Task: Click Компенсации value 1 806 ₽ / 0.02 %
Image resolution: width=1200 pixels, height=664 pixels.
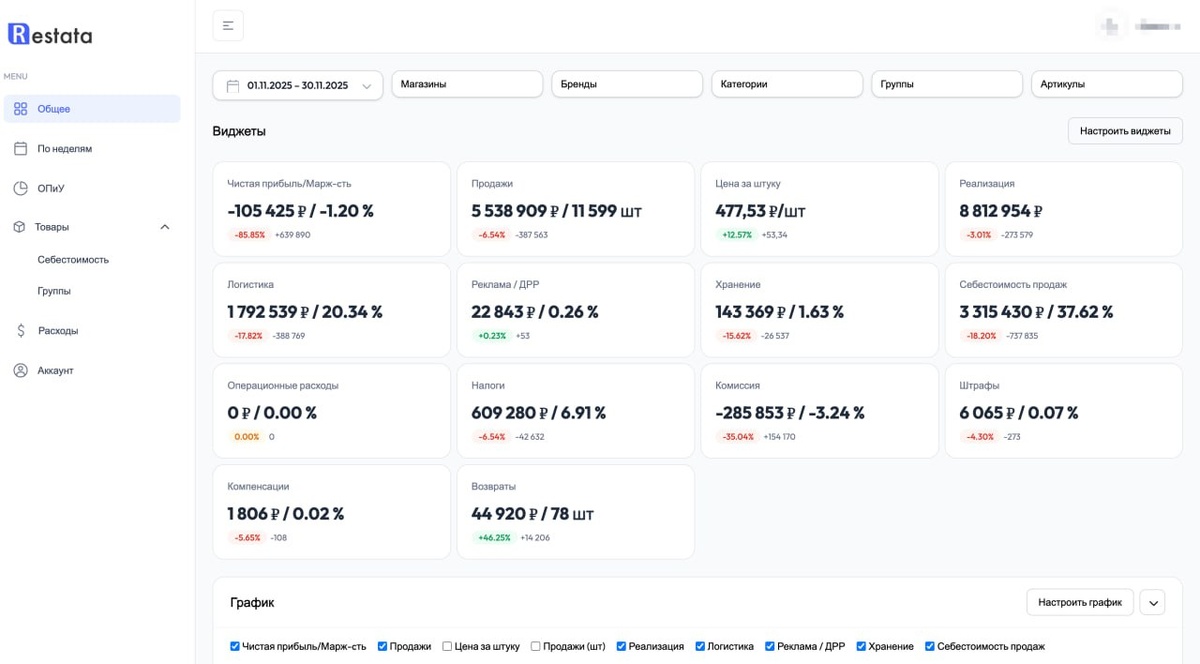Action: point(286,514)
